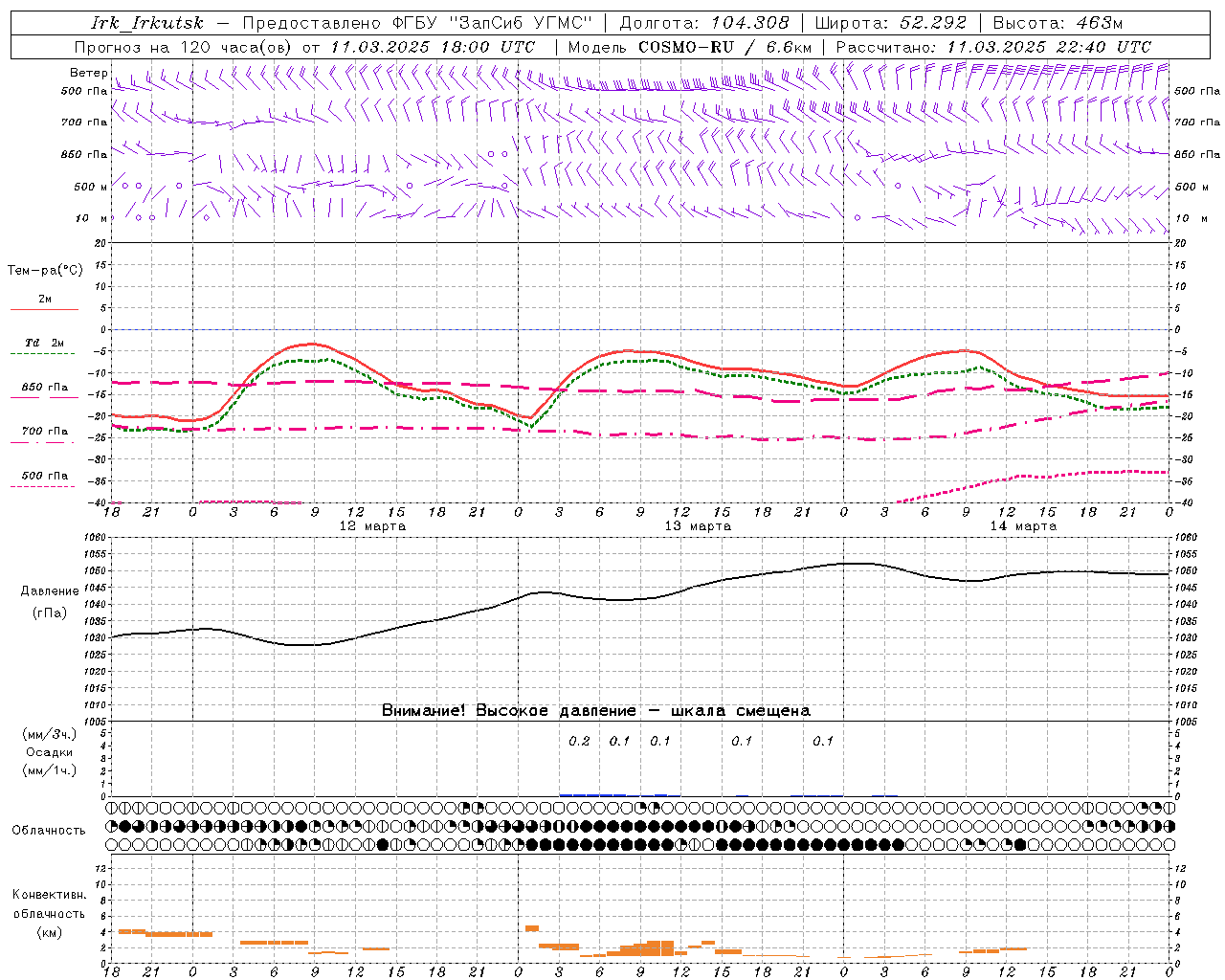Screen dimensions: 1225x980
Task: Click the warning Внимание! Высокое давление — шкала смещена
Action: (x=596, y=711)
